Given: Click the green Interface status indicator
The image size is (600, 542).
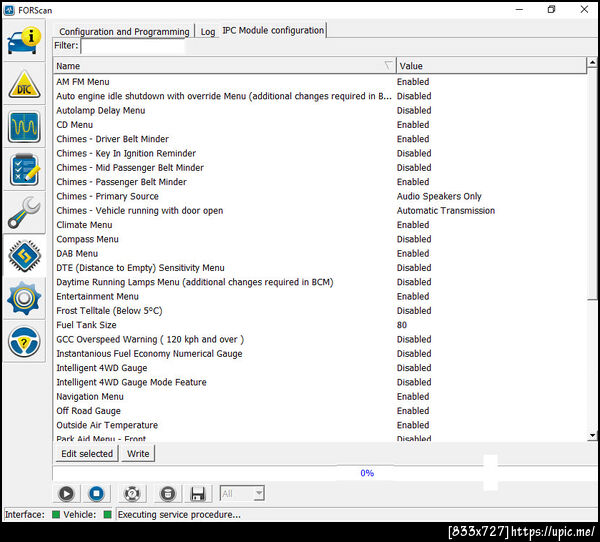Looking at the screenshot, I should tap(56, 514).
